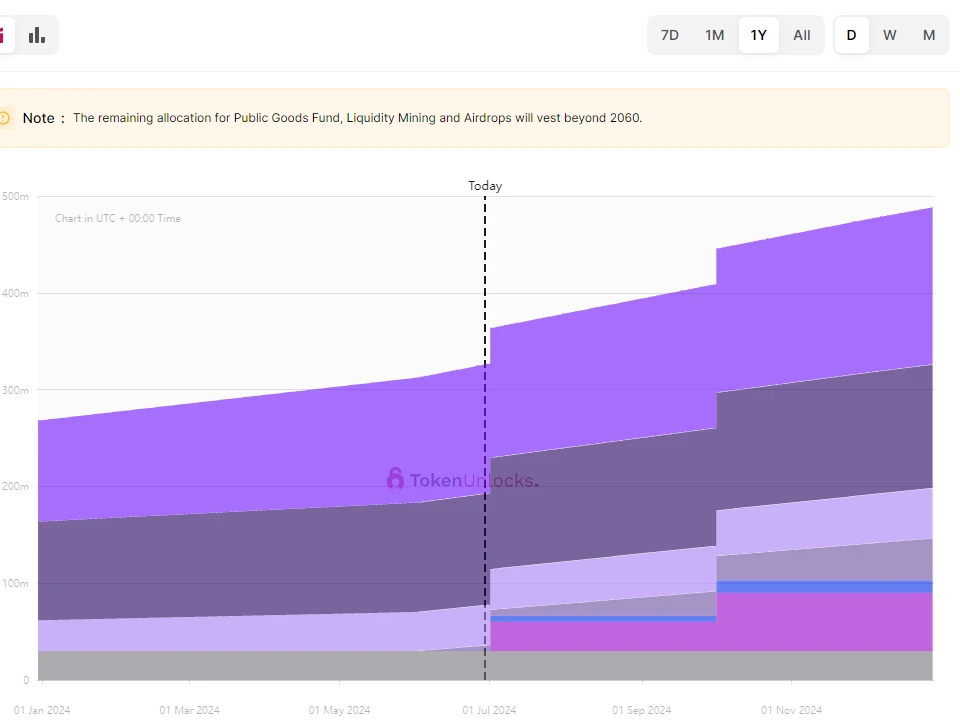Click the magenta chart area
The image size is (960, 722).
pos(820,622)
